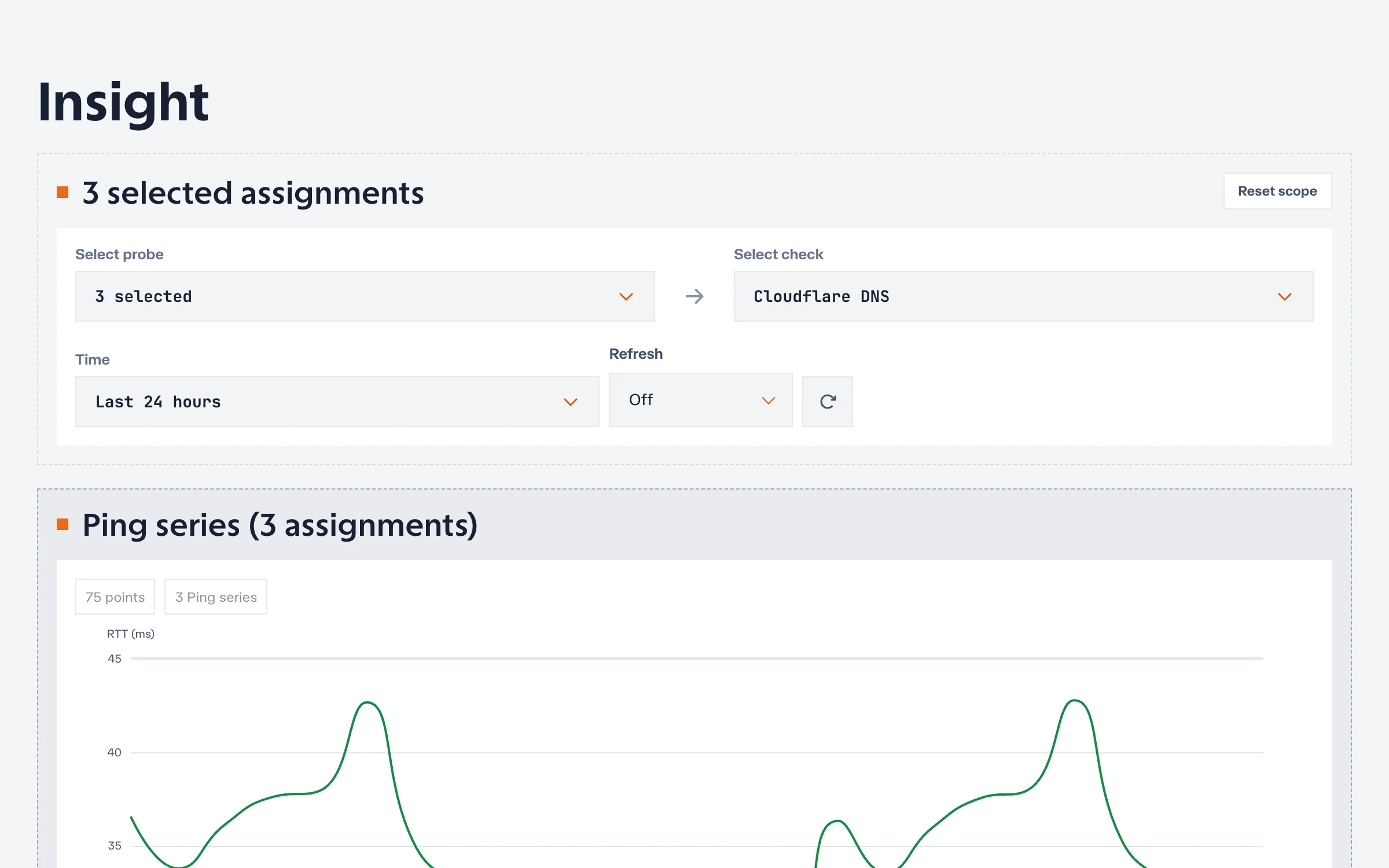Click the 45 value on the chart axis
Viewport: 1389px width, 868px height.
tap(115, 659)
